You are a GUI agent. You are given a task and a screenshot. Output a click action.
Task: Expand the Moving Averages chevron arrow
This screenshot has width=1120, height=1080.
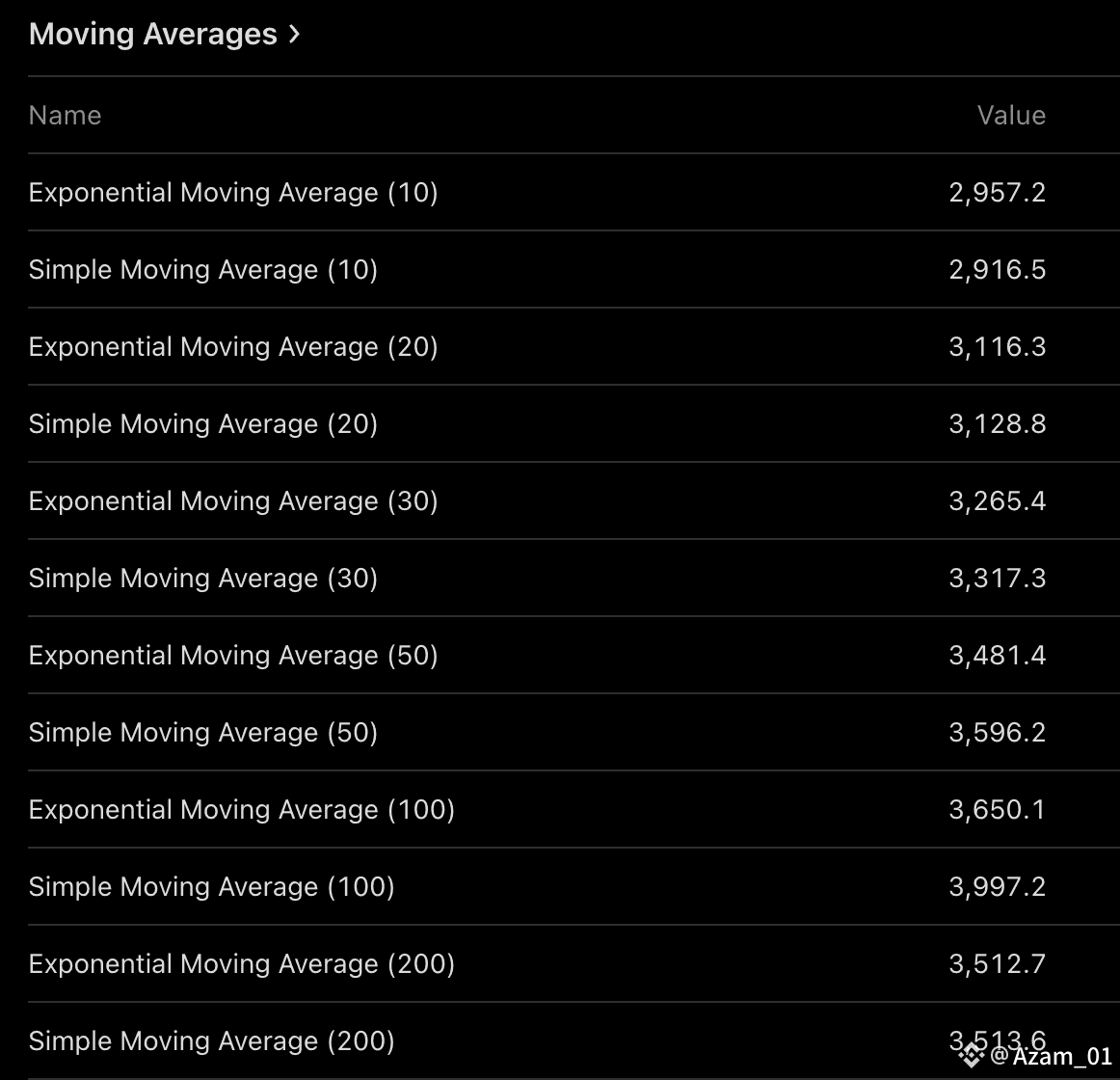click(294, 35)
